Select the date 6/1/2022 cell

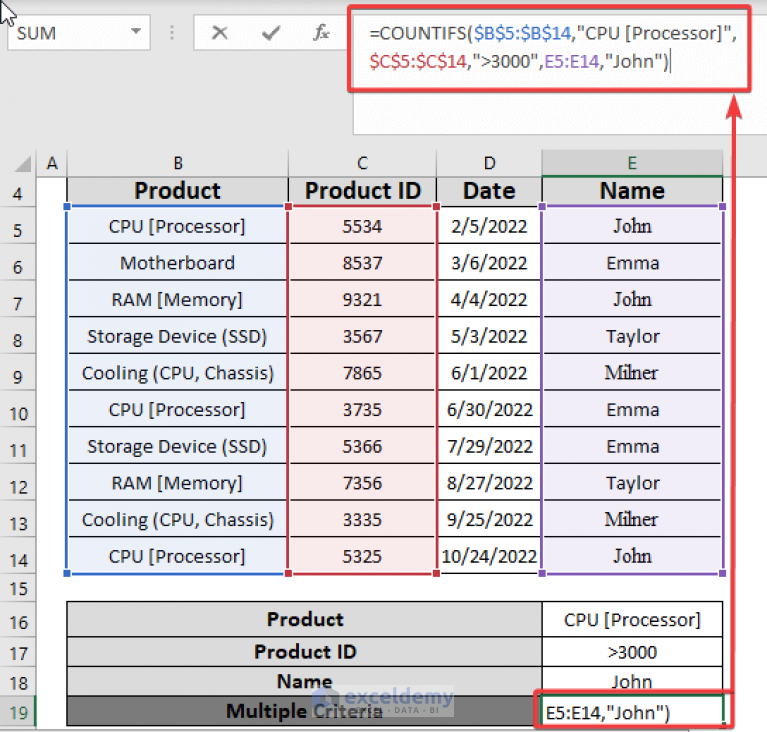tap(489, 373)
